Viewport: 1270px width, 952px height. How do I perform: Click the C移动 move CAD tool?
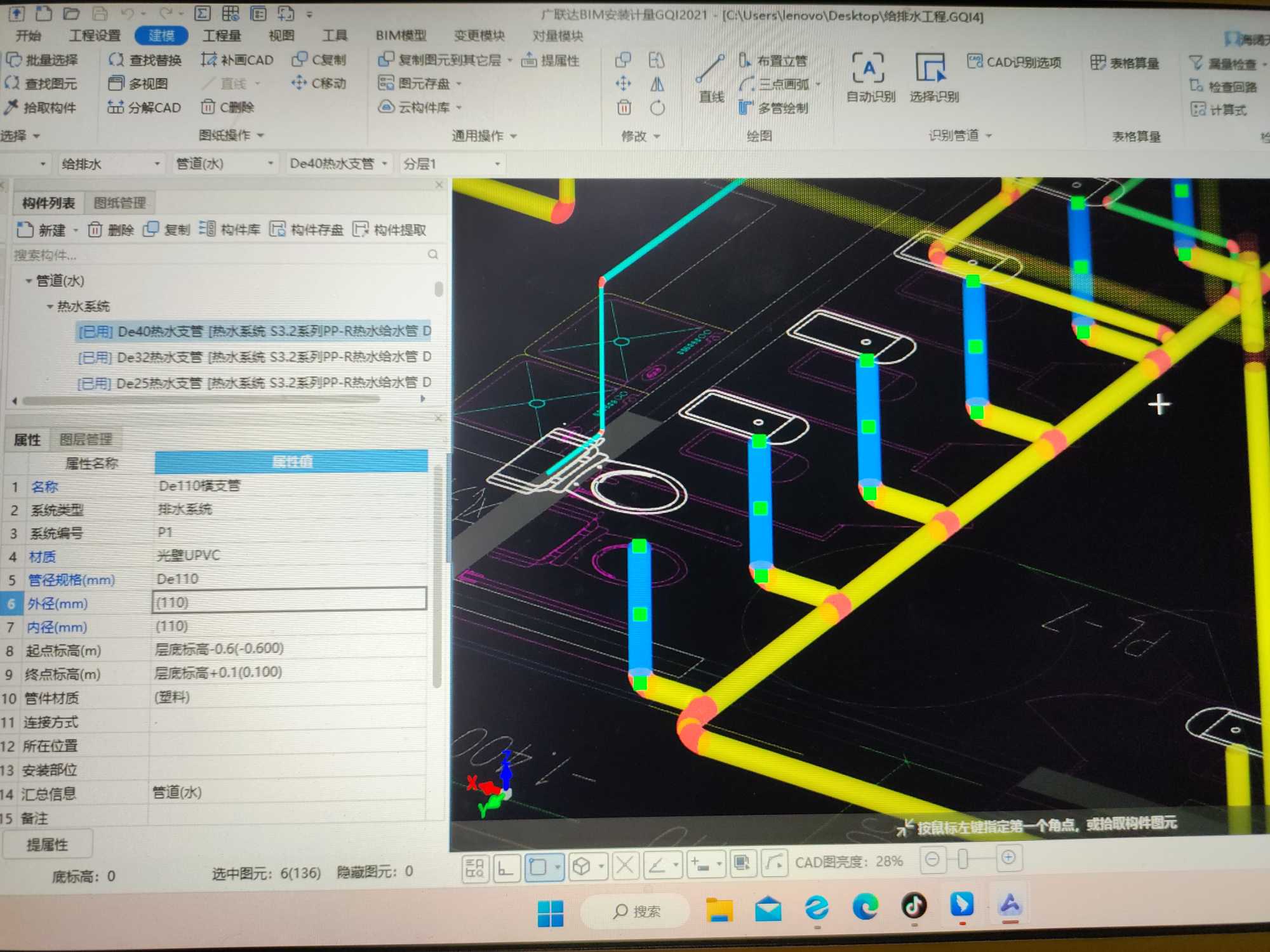tap(319, 83)
